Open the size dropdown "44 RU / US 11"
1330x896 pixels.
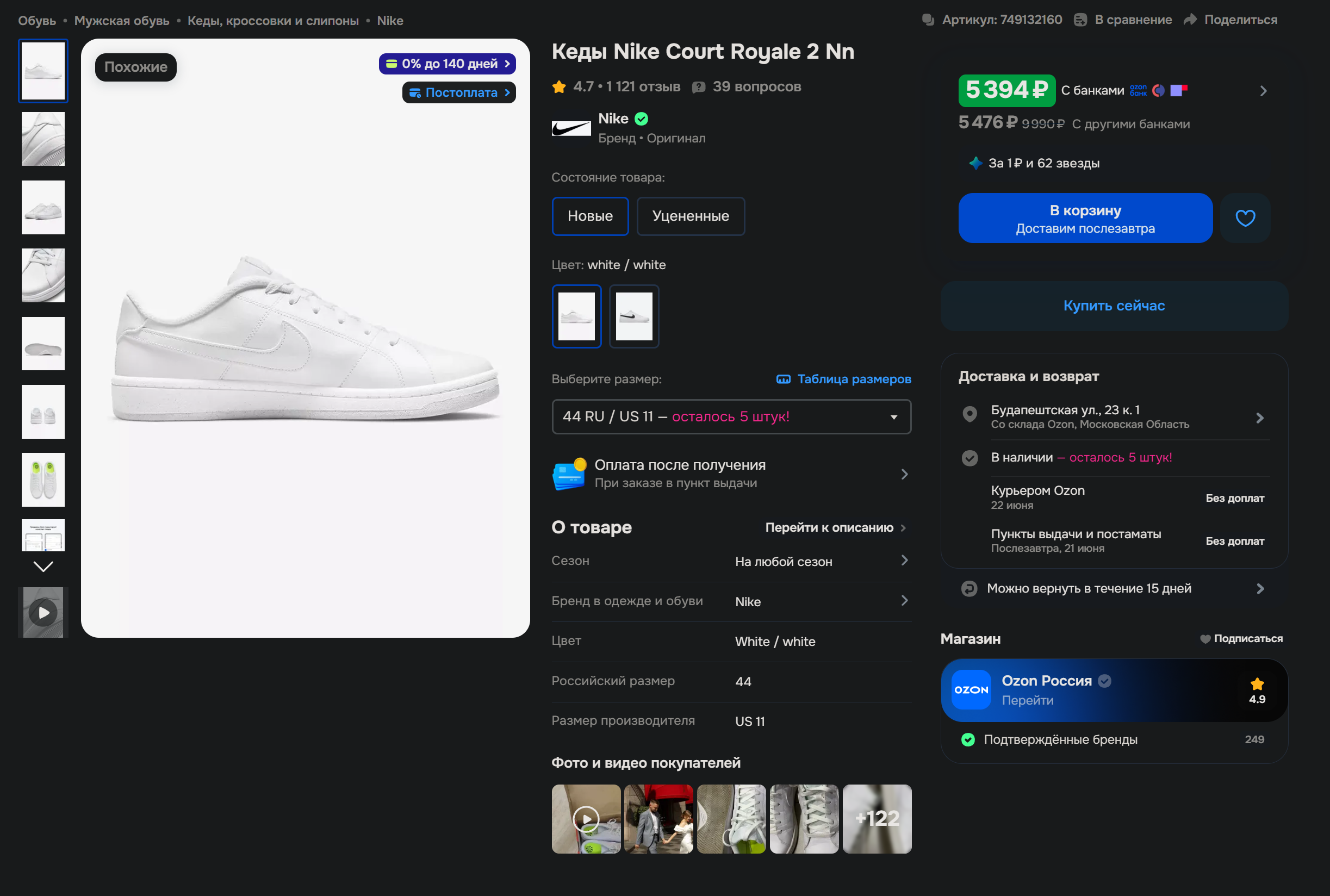click(x=731, y=416)
